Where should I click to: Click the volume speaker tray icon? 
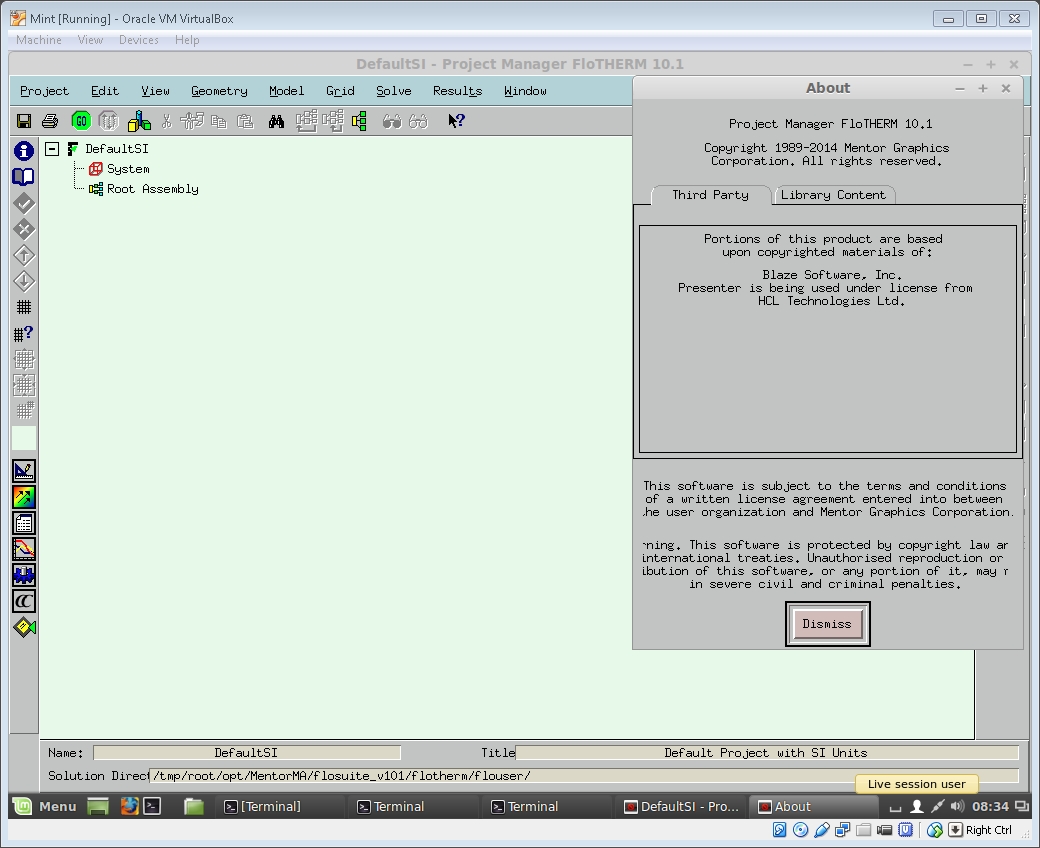[956, 806]
